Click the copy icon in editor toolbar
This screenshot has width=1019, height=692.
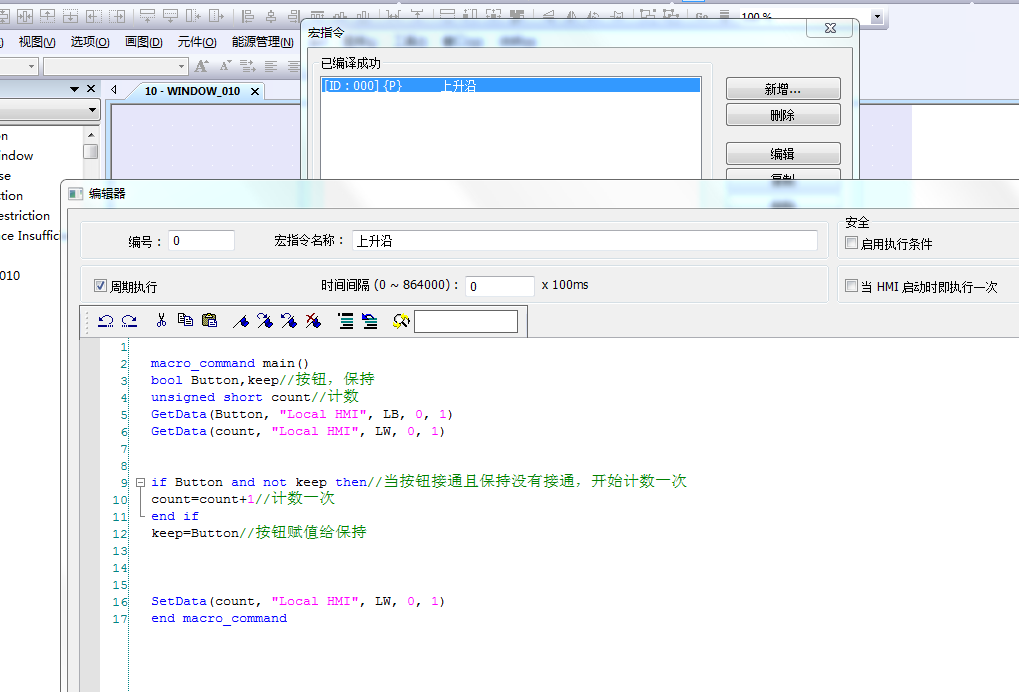click(x=185, y=321)
